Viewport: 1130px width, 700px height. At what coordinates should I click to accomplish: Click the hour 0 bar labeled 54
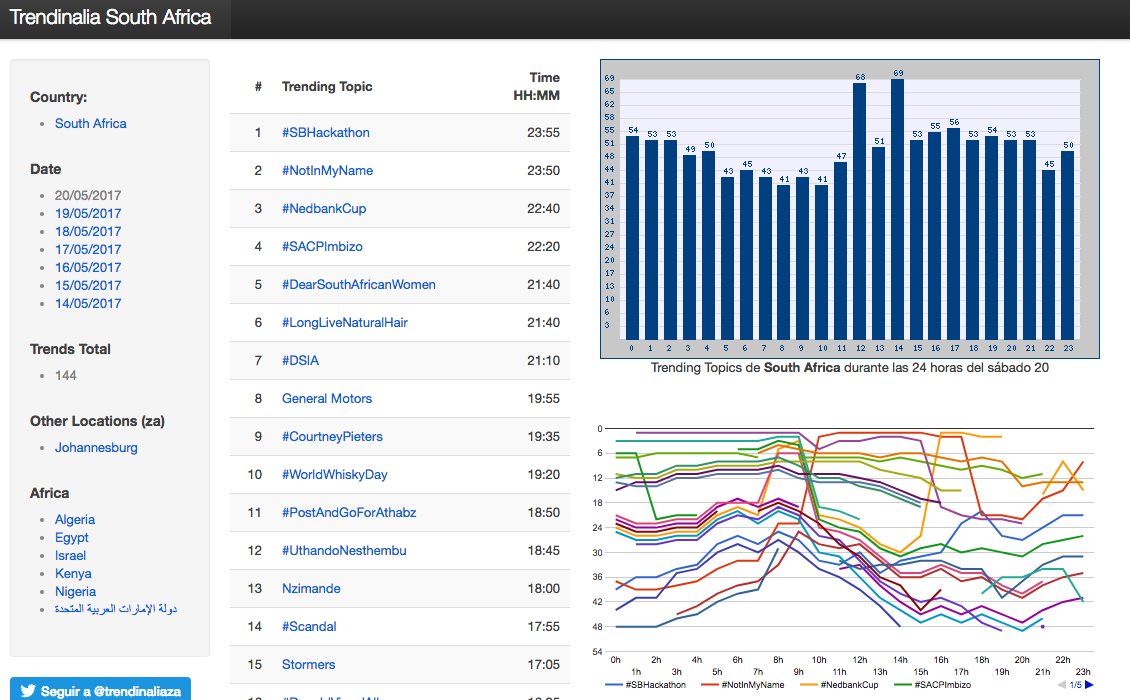pos(632,238)
